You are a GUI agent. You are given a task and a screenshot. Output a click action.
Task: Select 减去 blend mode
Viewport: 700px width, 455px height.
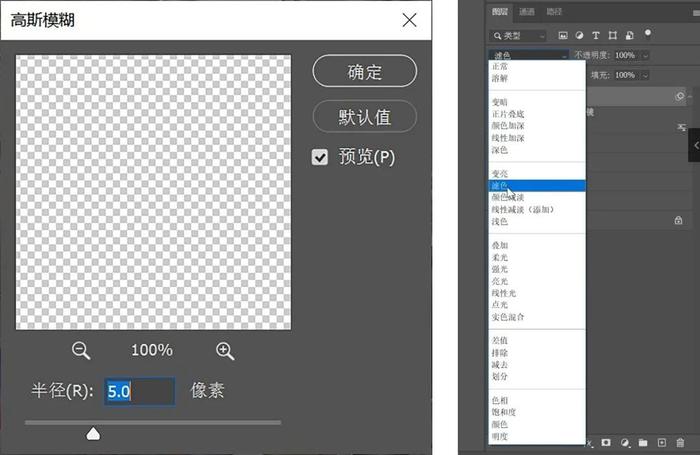point(500,365)
